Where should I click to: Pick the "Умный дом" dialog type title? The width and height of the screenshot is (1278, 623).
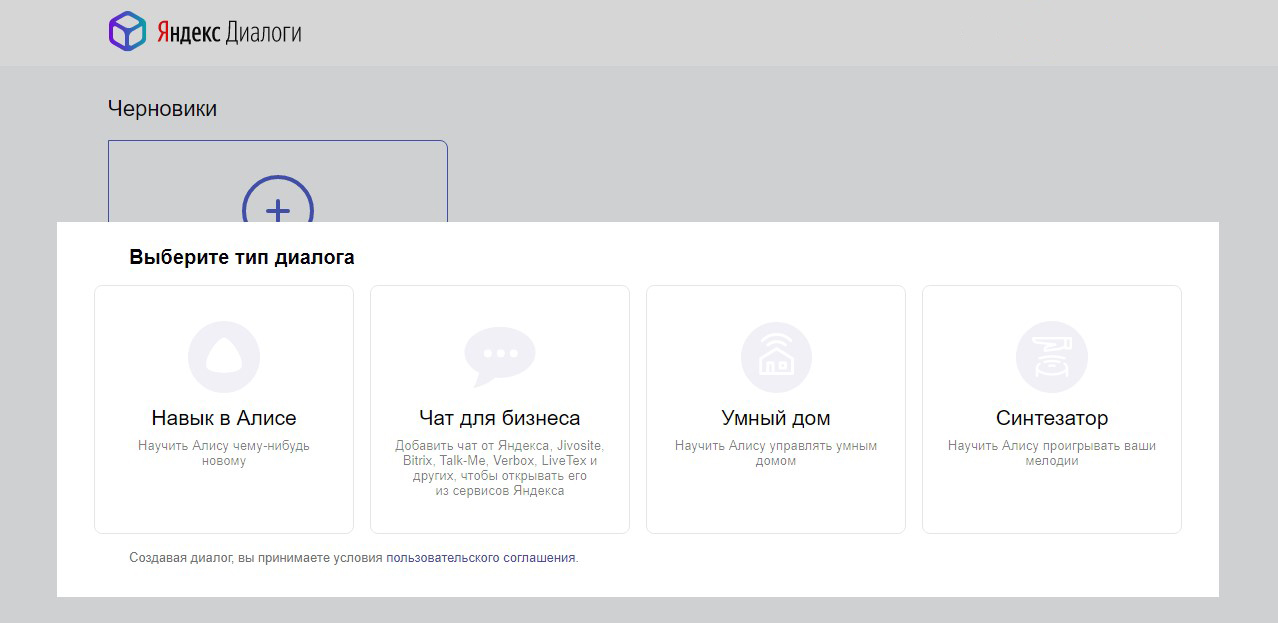[x=776, y=418]
